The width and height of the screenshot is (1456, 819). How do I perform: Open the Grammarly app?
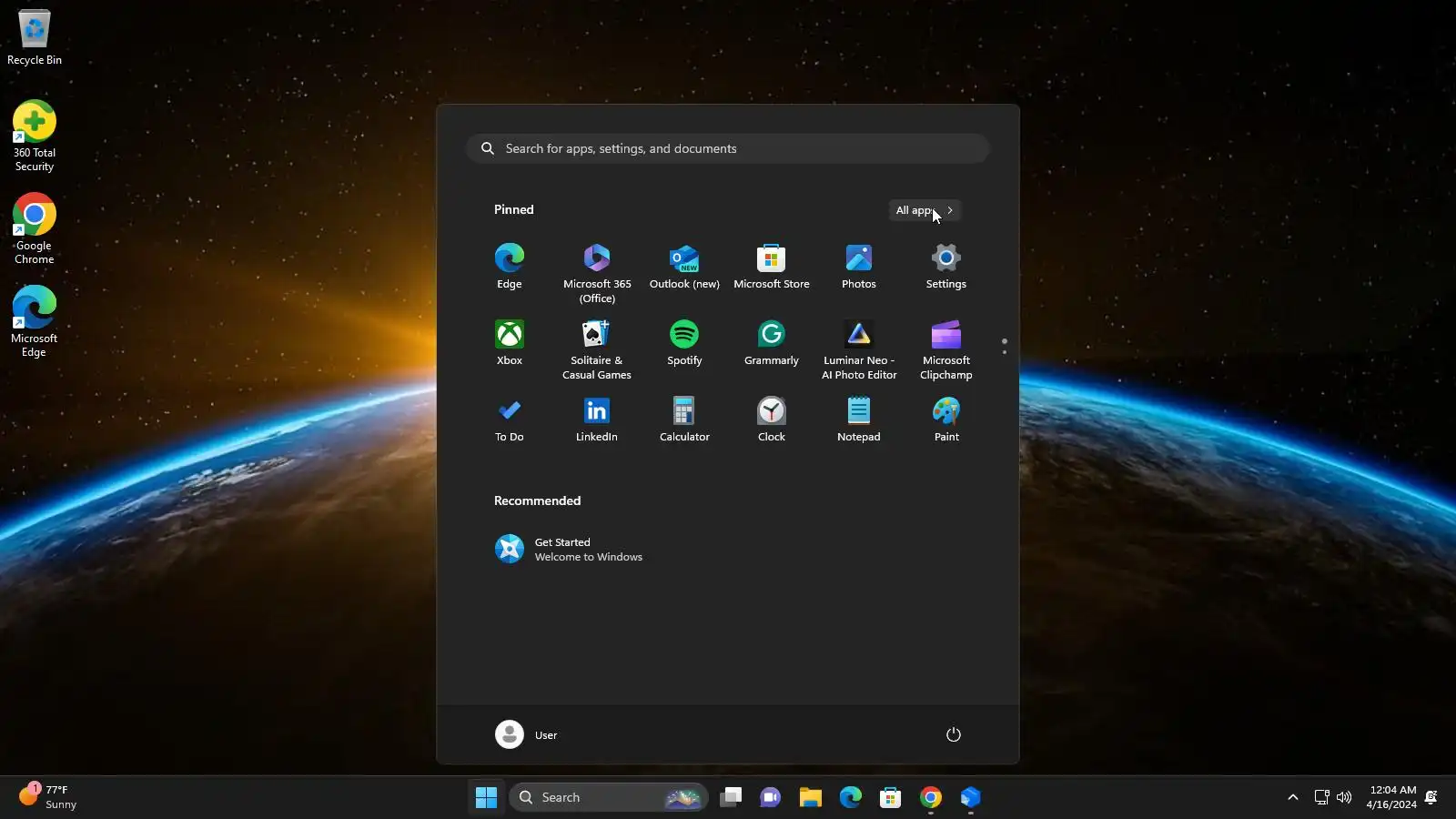[772, 343]
